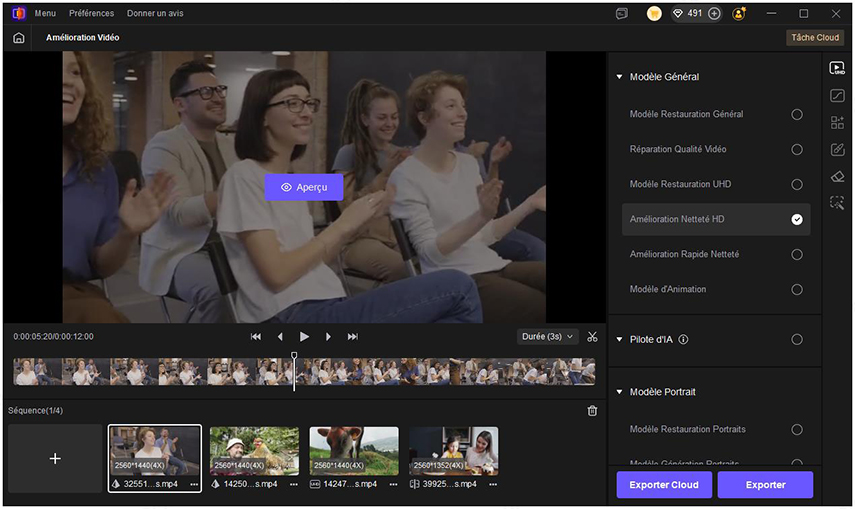
Task: Play the video preview
Action: (304, 337)
